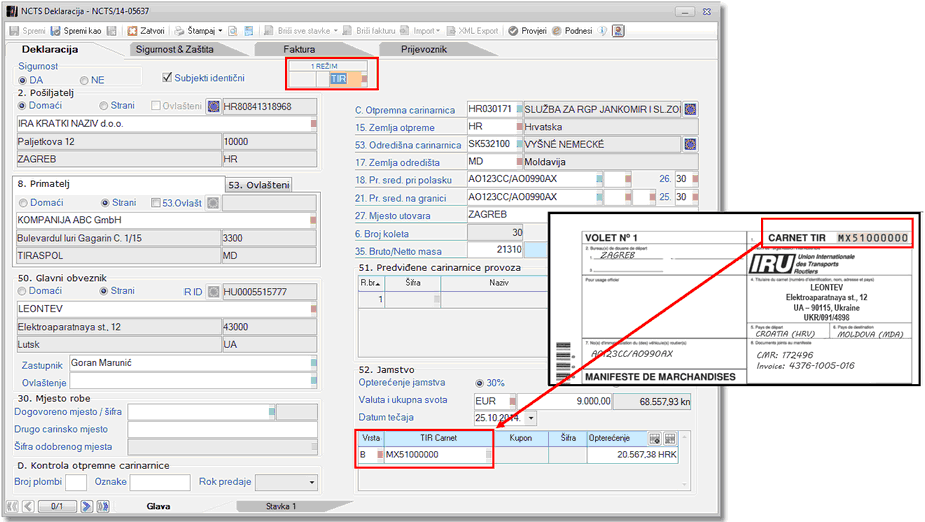The width and height of the screenshot is (925, 522).
Task: Submit the declaration with Podnesi
Action: point(572,31)
